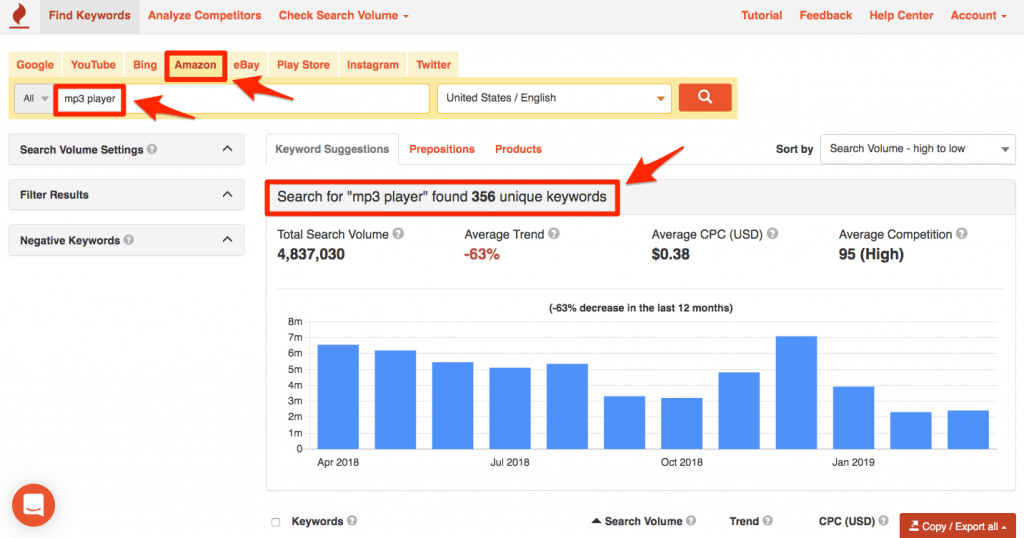Click the tallest bar in the chart

click(796, 392)
